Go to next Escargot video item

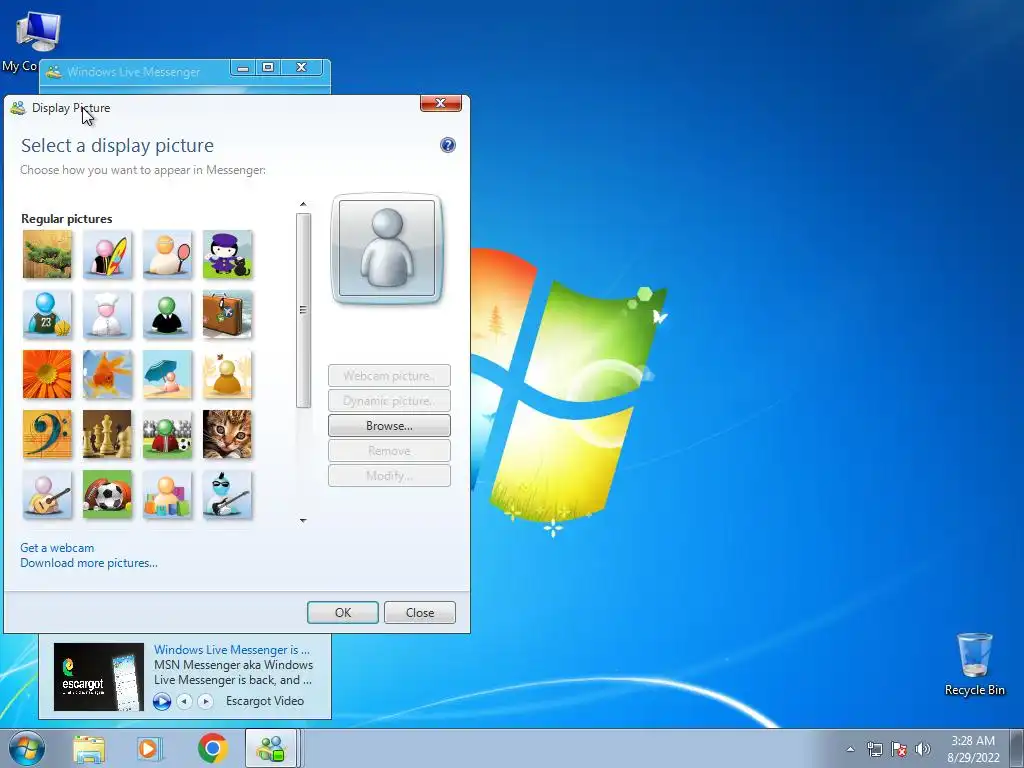pyautogui.click(x=205, y=701)
